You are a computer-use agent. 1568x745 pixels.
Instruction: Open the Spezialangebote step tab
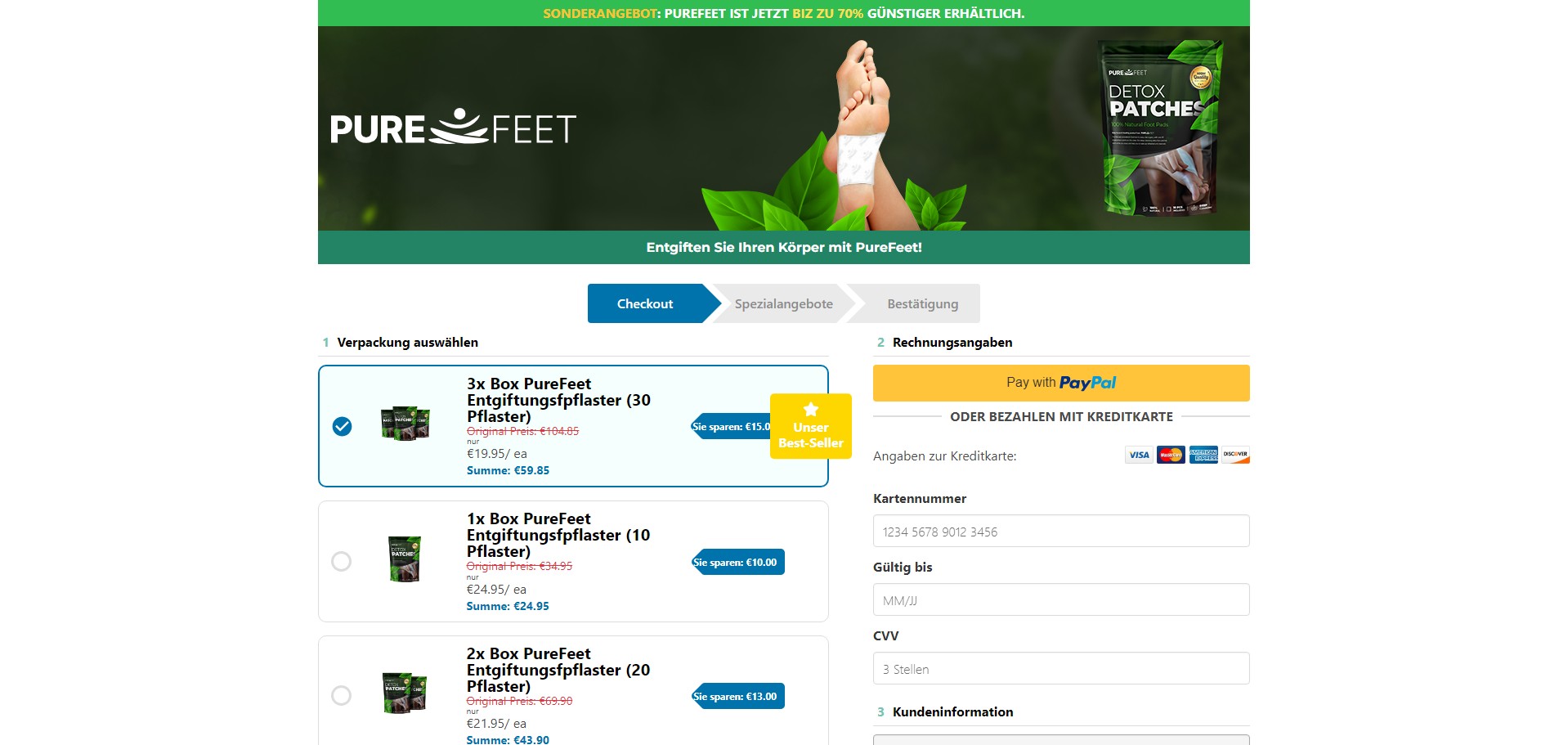(783, 303)
